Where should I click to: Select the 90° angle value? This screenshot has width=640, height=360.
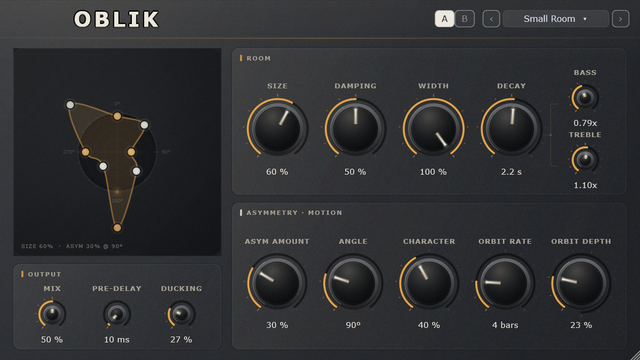point(353,325)
